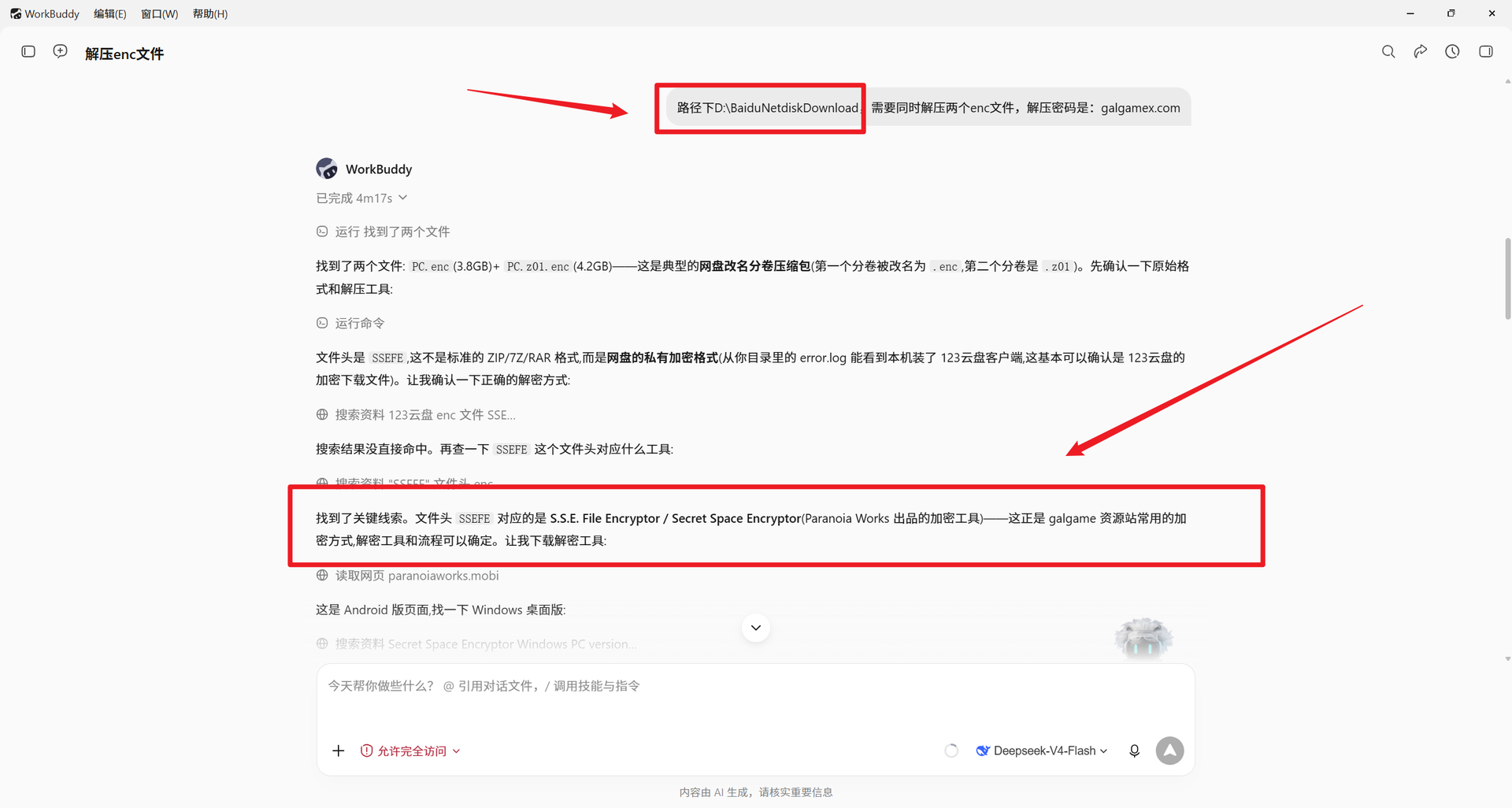Screen dimensions: 1512x808
Task: Open step 搜索资料 Secret Space Encryptor Windows
Action: (476, 643)
